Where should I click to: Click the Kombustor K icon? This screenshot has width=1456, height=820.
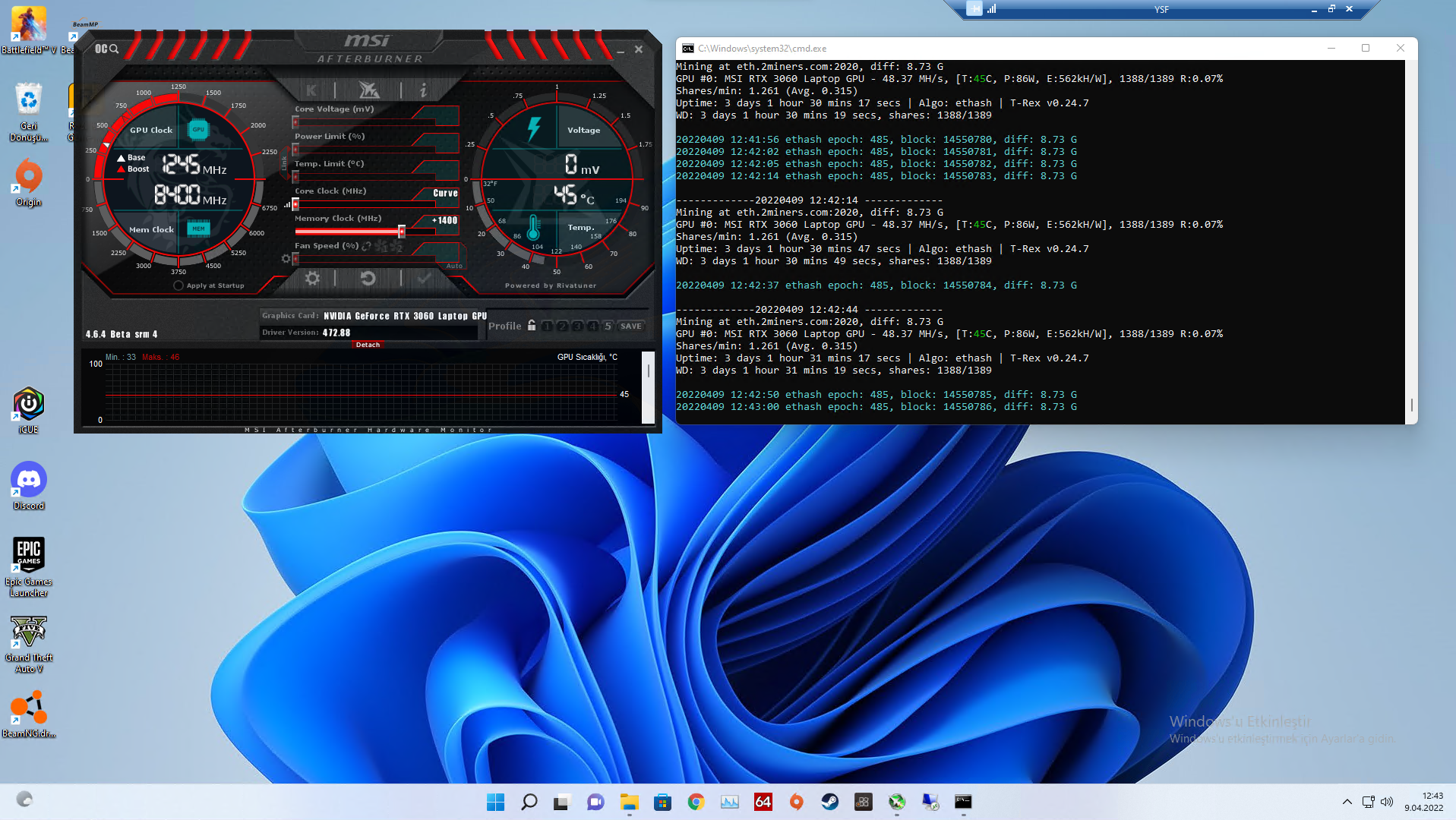(311, 90)
